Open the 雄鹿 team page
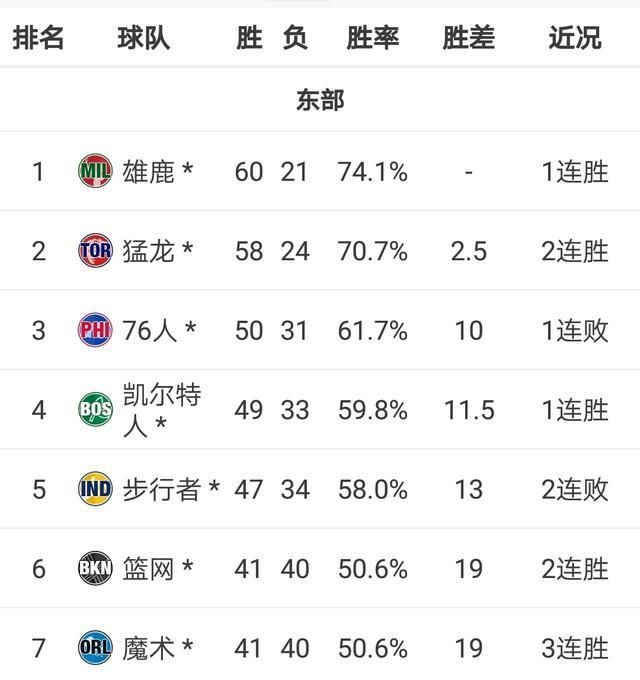Screen dimensions: 640x680 click(x=148, y=171)
